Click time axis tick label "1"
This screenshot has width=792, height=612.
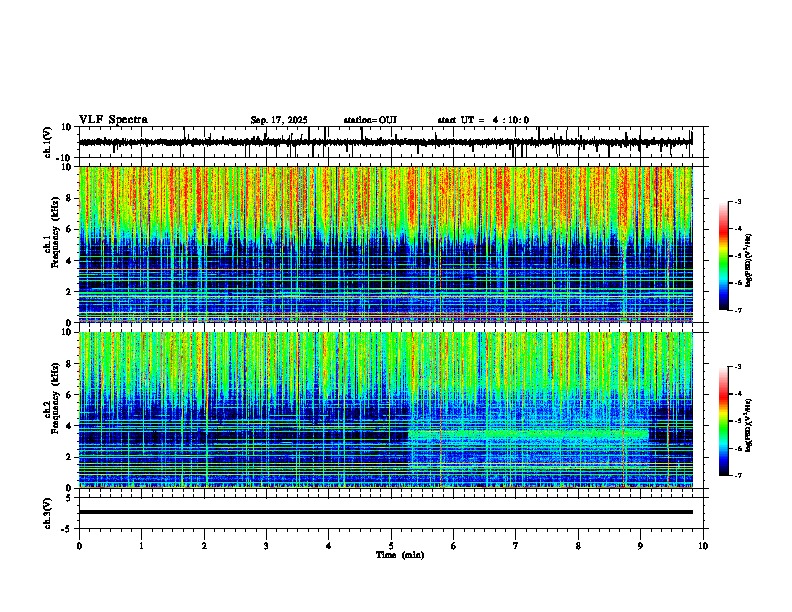click(141, 546)
